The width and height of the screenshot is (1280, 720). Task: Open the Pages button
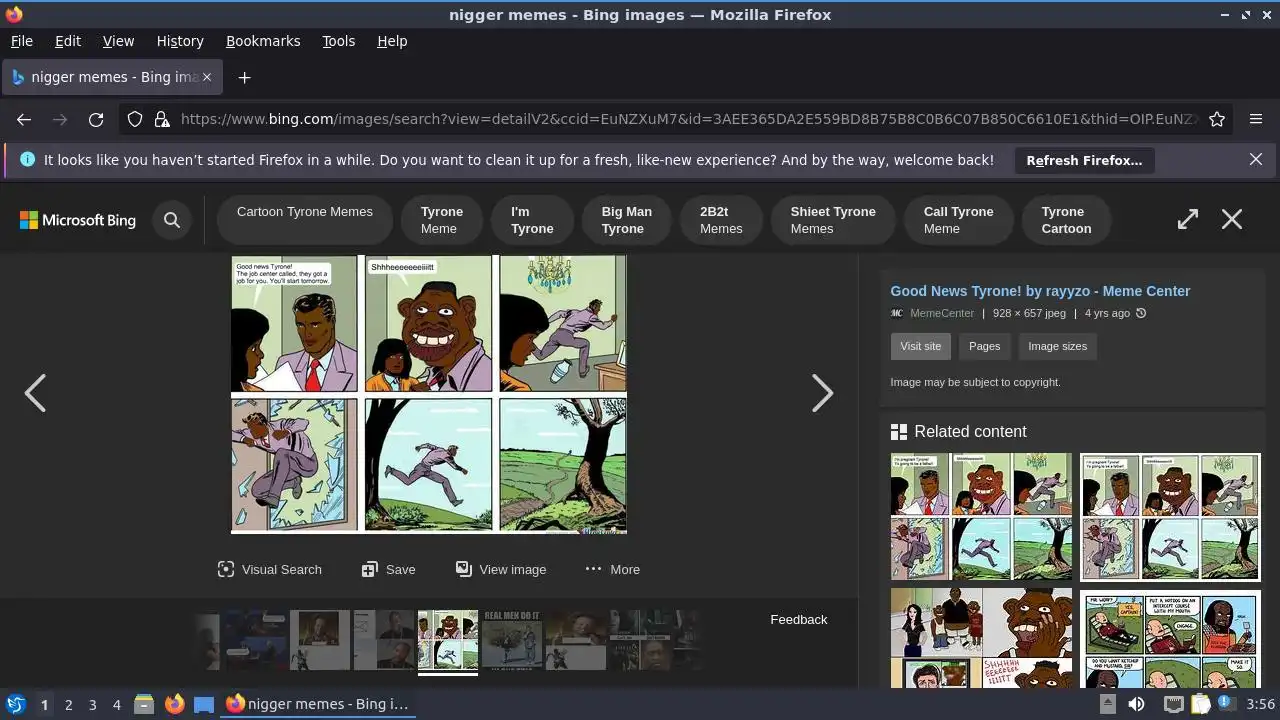[984, 346]
